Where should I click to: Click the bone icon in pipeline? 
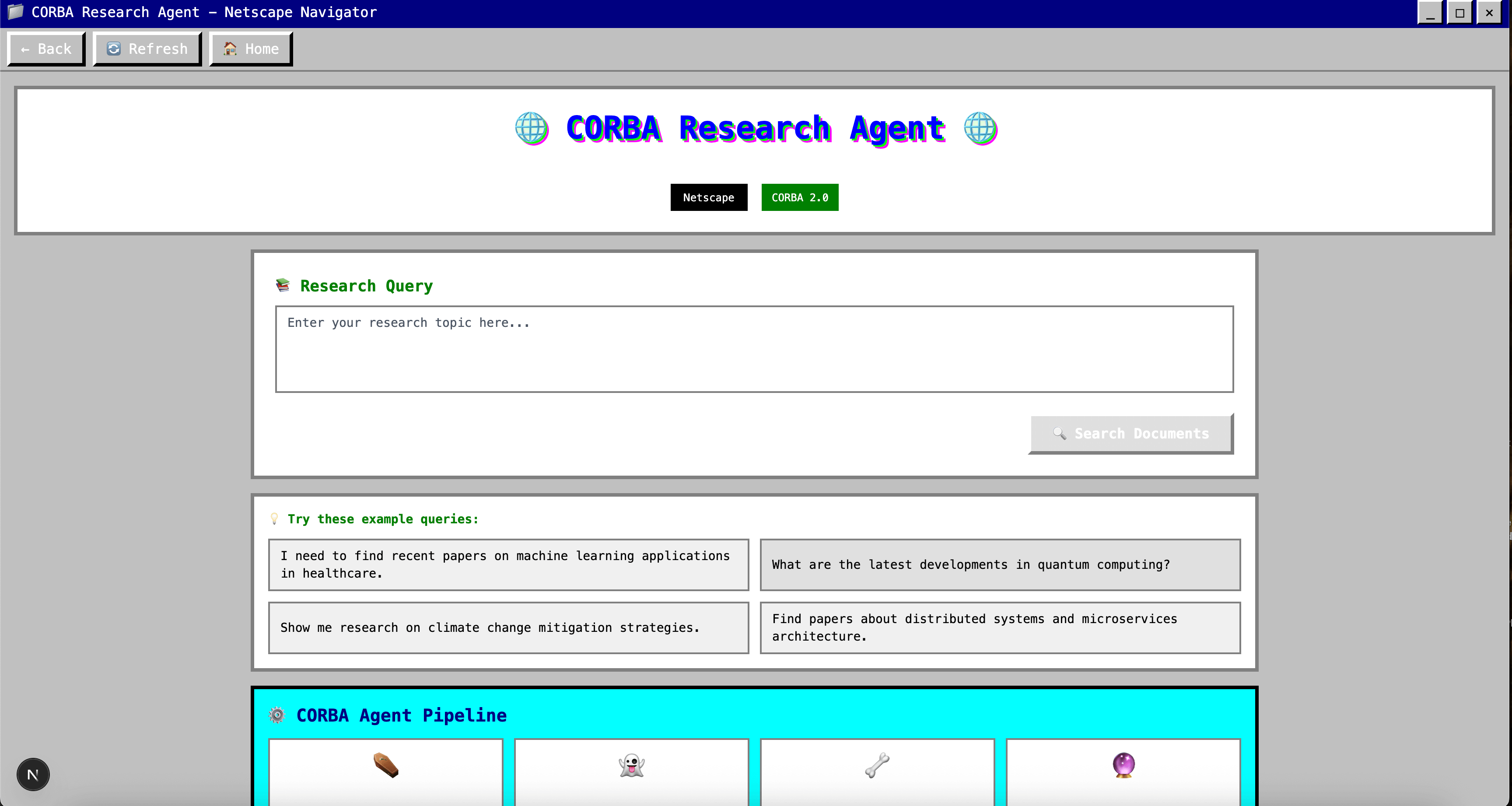(x=877, y=765)
